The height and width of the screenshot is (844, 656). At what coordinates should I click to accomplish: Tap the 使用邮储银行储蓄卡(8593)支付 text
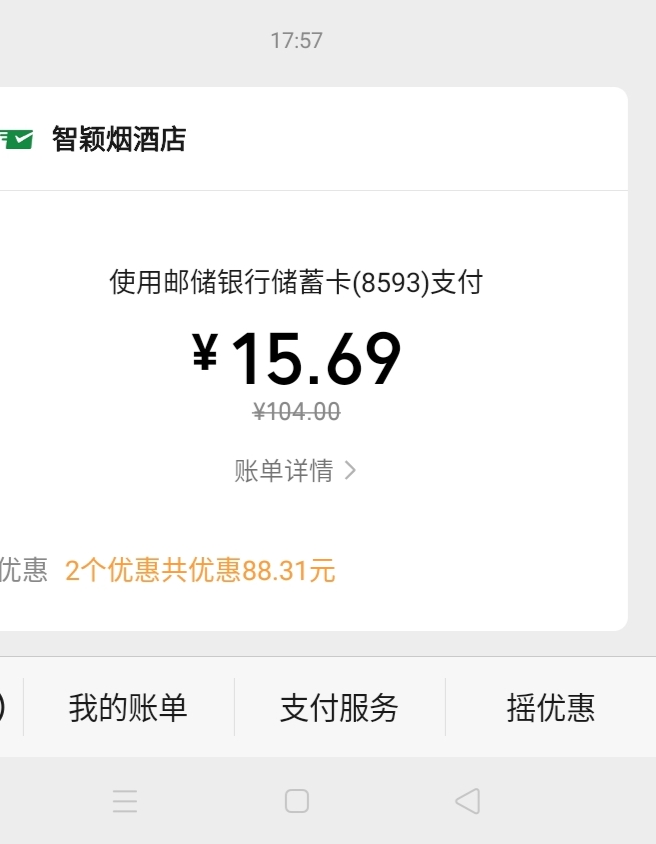point(296,283)
